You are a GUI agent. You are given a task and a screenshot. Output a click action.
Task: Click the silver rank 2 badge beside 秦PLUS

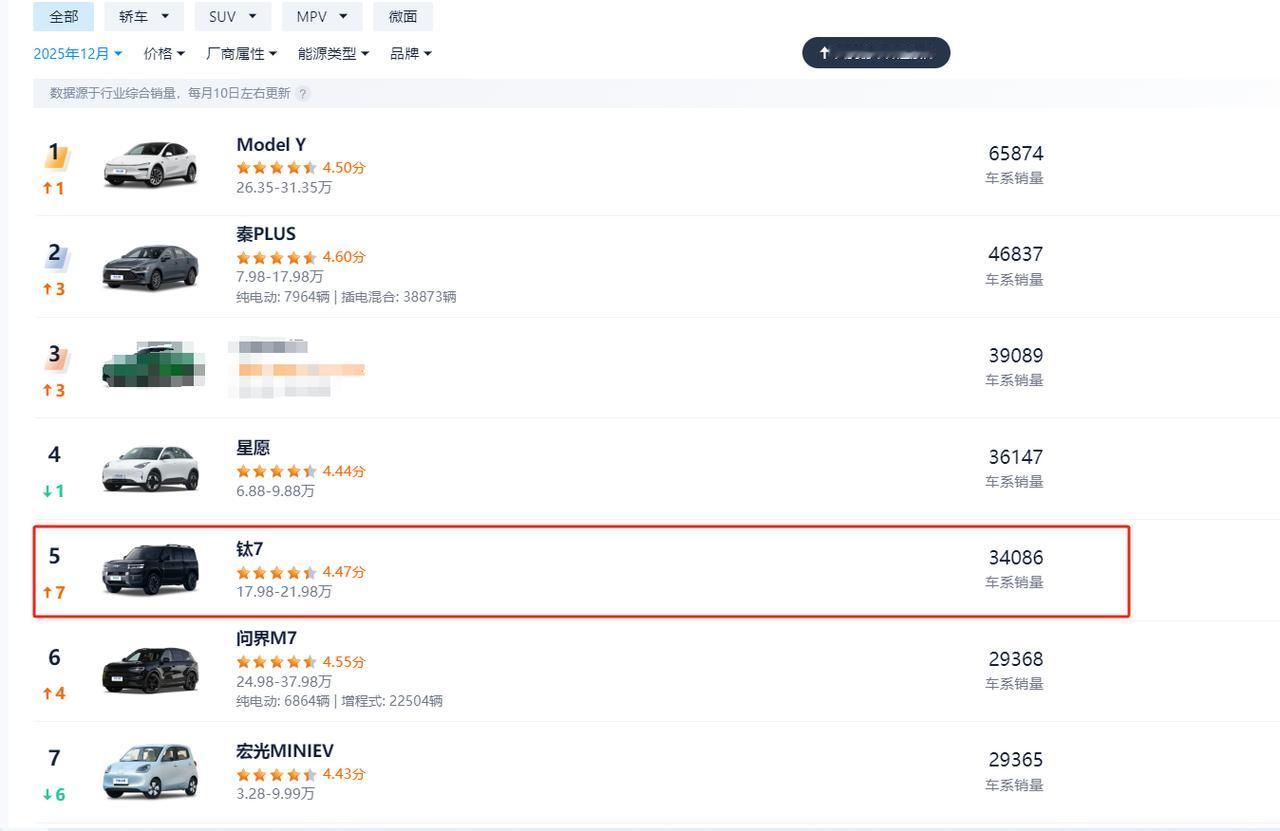click(55, 255)
